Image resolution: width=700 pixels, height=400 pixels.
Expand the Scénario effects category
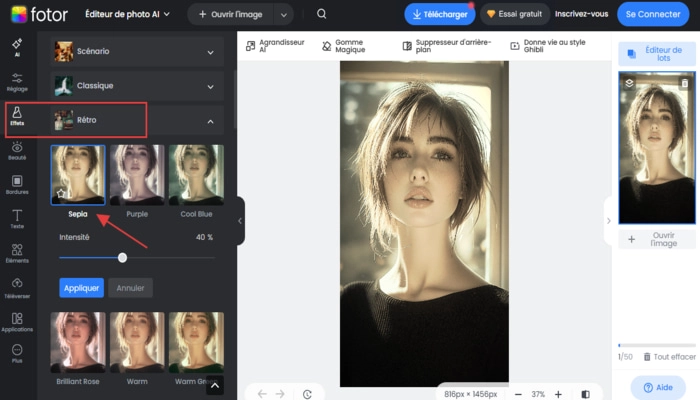tap(137, 51)
